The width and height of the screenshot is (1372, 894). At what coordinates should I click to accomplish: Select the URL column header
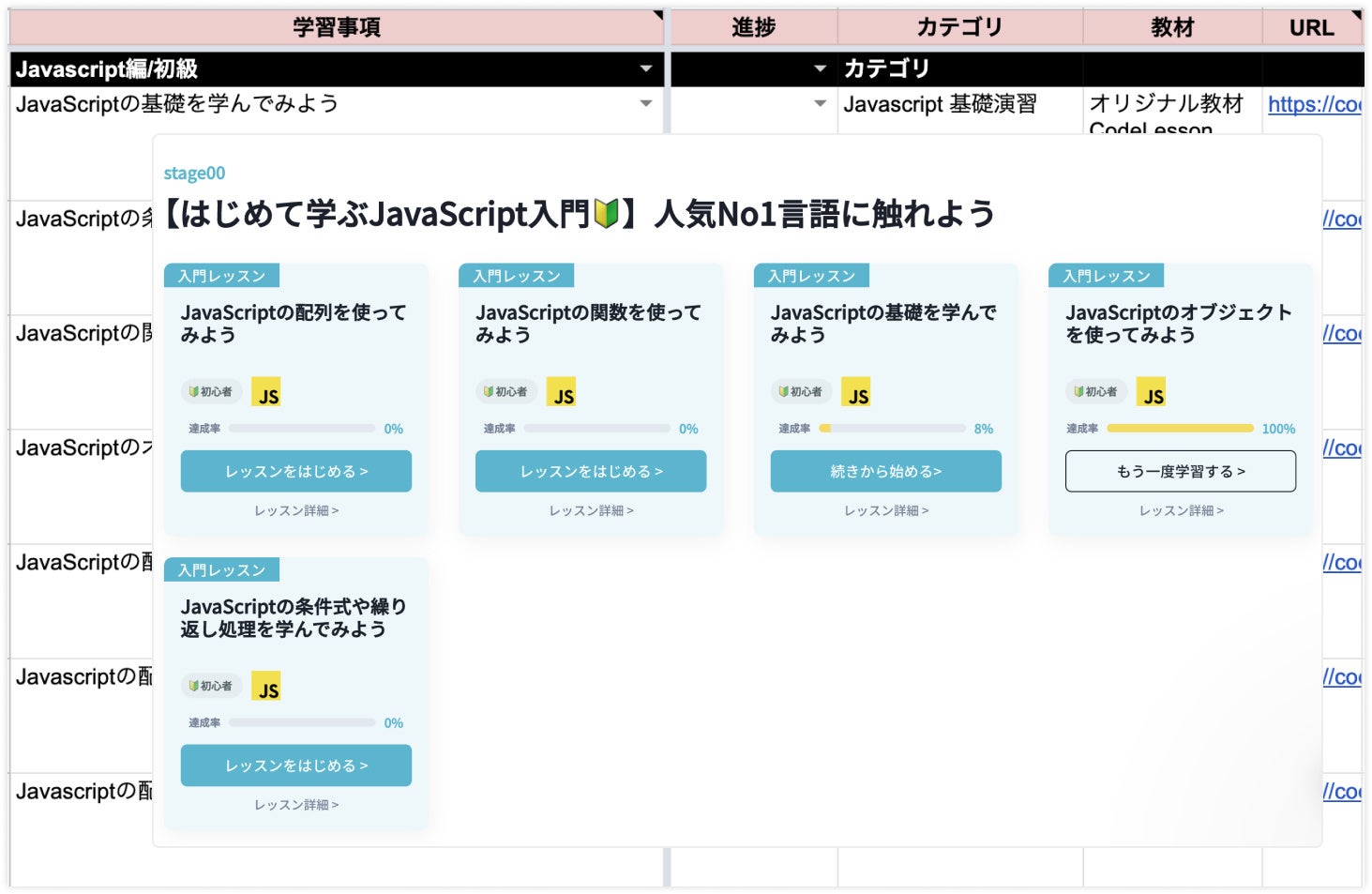1312,27
